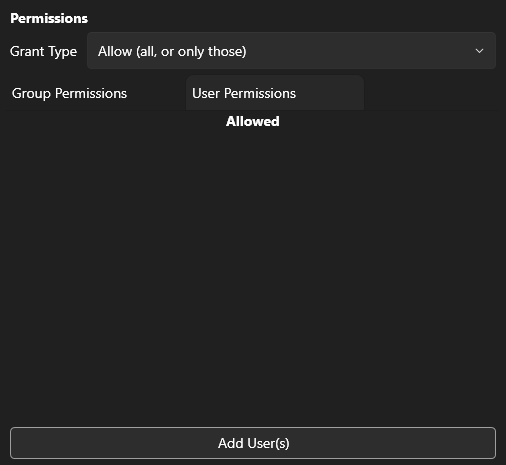Viewport: 506px width, 465px height.
Task: Open the Grant Type dropdown
Action: 291,51
